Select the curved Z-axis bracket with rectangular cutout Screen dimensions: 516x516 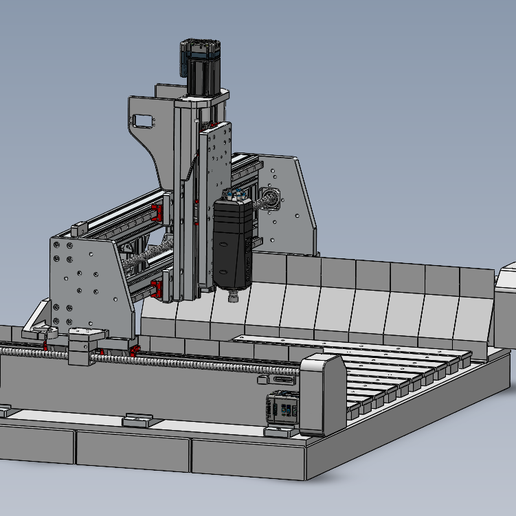point(152,143)
